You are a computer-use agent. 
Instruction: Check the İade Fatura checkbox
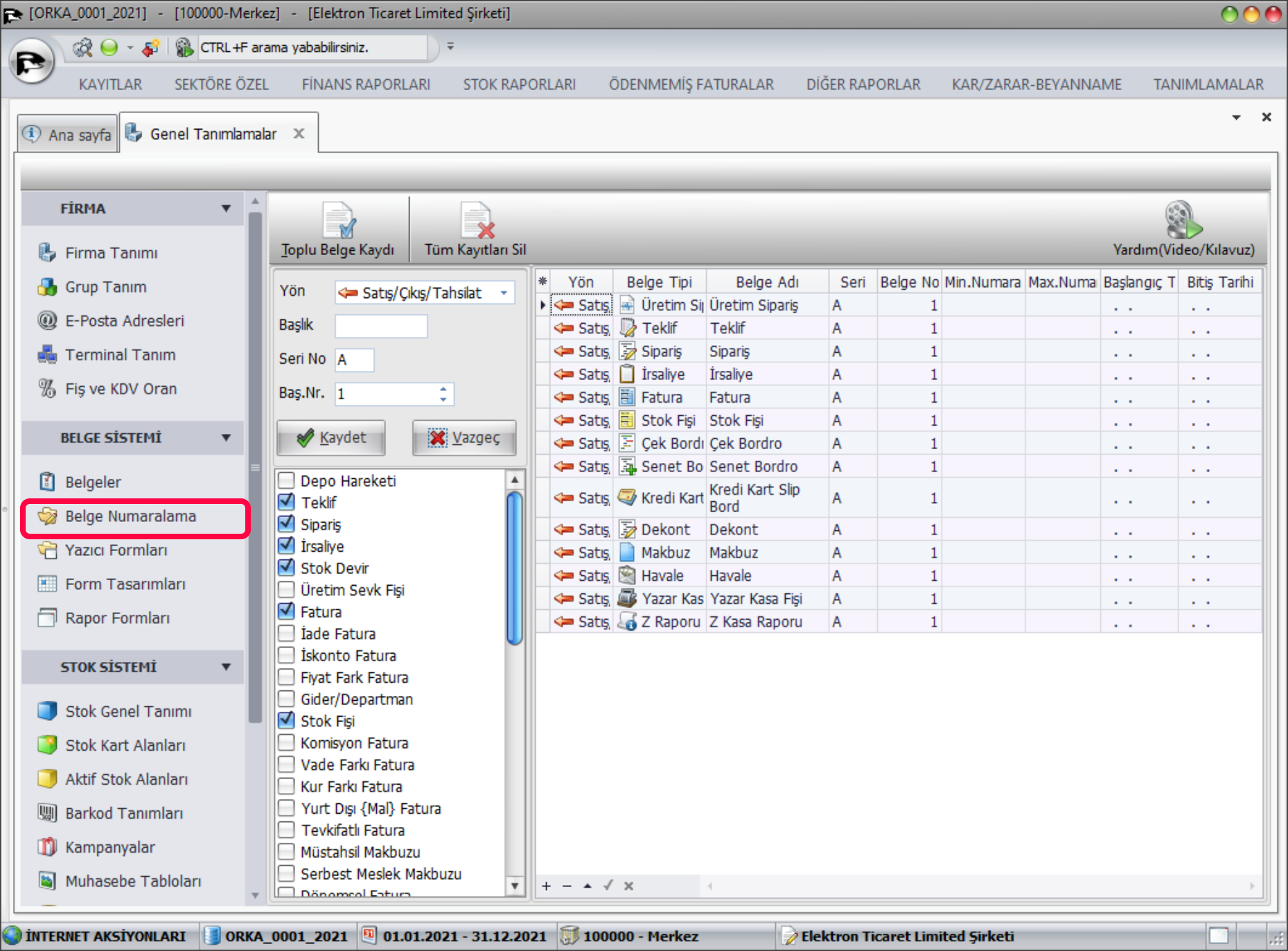[x=286, y=634]
